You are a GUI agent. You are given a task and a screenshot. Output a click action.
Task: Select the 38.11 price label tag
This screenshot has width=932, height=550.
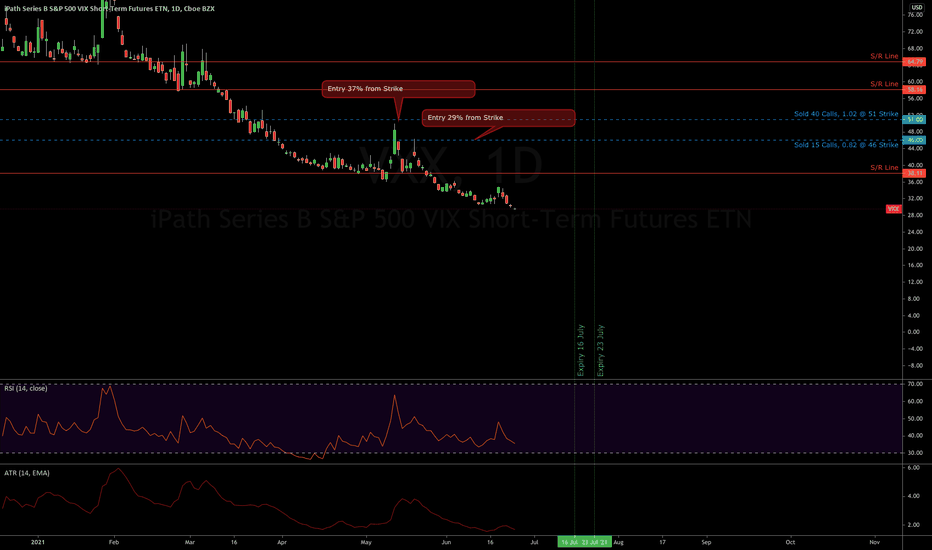tap(914, 174)
